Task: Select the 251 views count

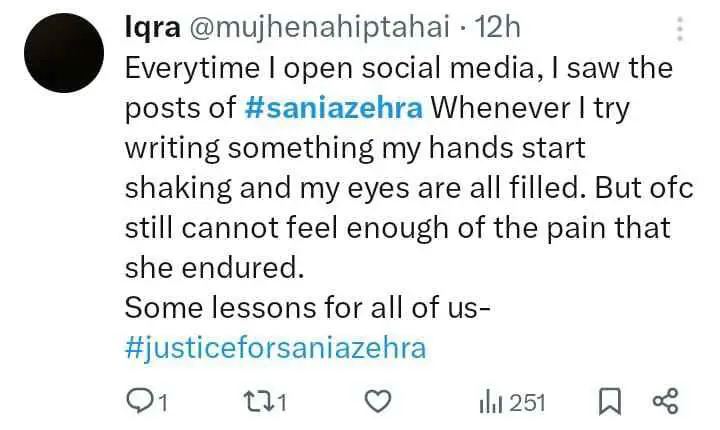Action: pos(528,403)
